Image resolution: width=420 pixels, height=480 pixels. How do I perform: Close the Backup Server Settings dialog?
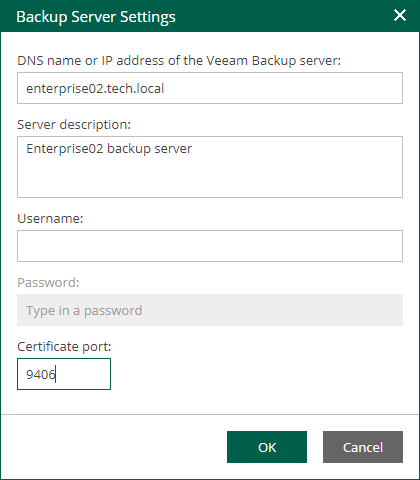[x=400, y=15]
